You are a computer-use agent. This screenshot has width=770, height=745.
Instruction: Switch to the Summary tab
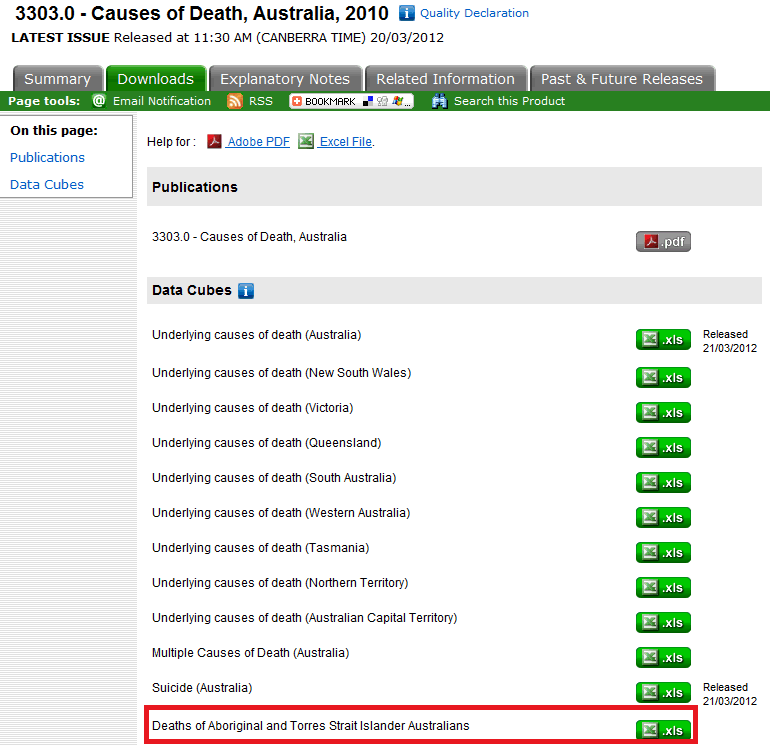point(57,79)
